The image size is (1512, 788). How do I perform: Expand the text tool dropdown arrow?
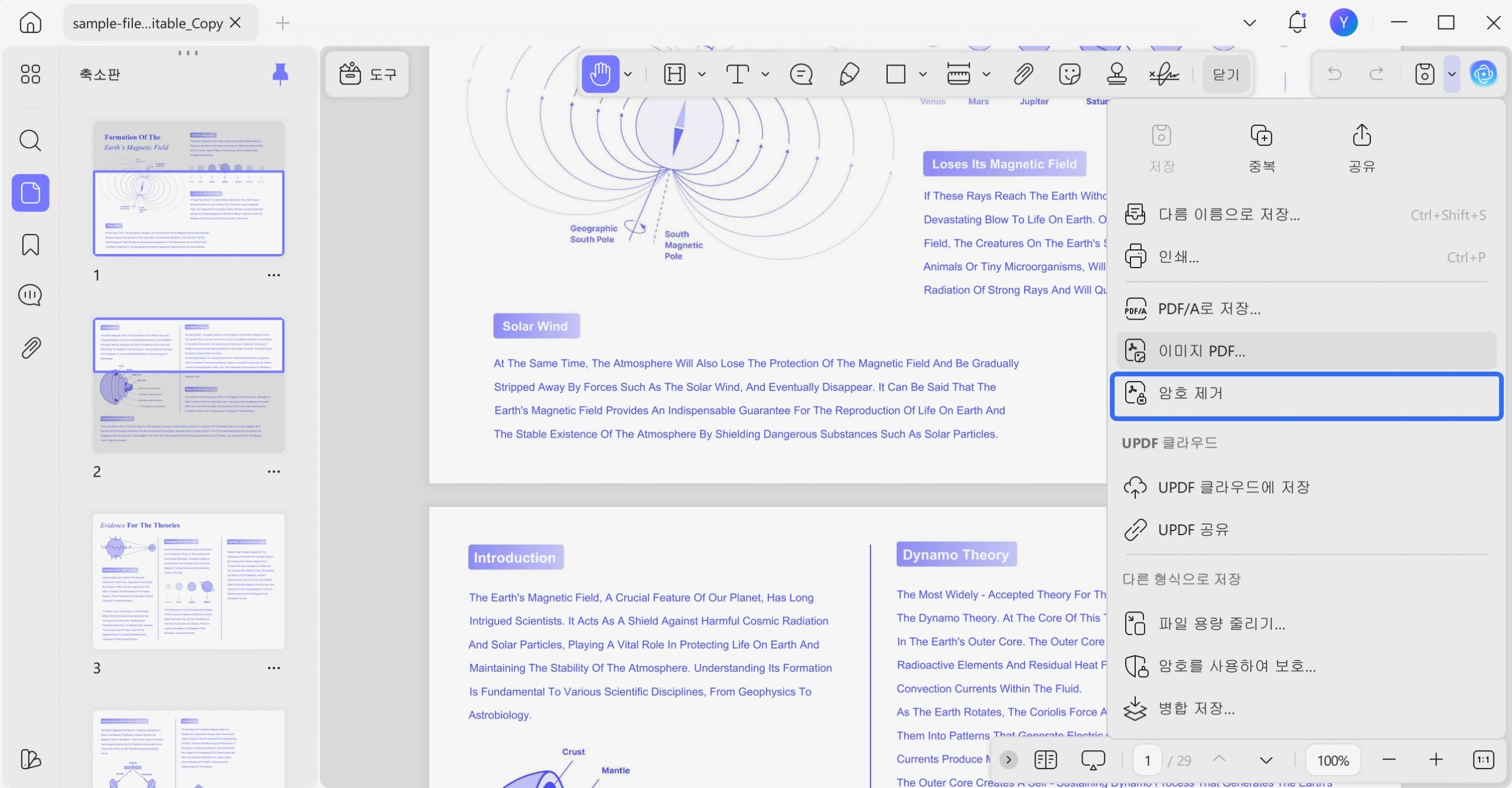tap(765, 74)
